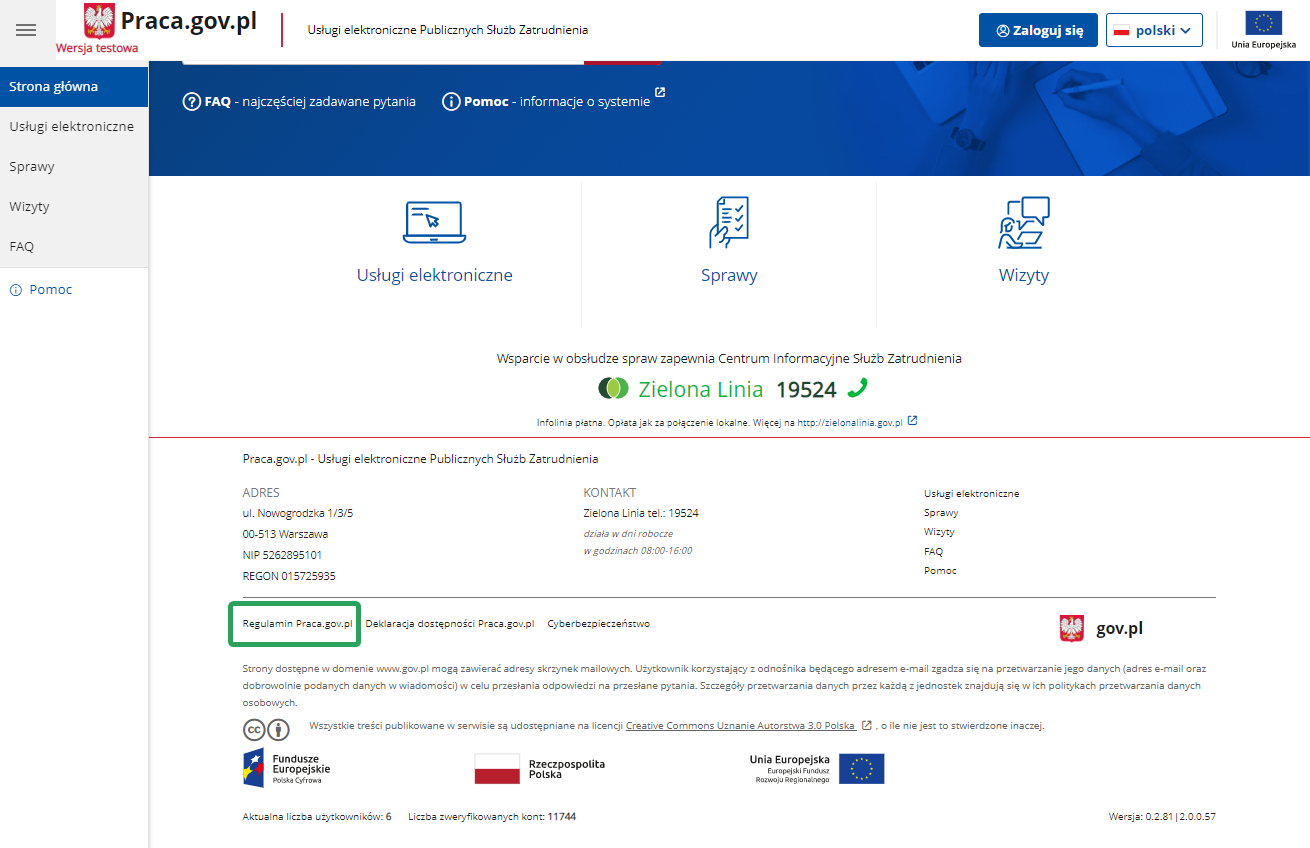1310x848 pixels.
Task: Click the address ul. Nowogrodzka 1/3/5
Action: [298, 513]
